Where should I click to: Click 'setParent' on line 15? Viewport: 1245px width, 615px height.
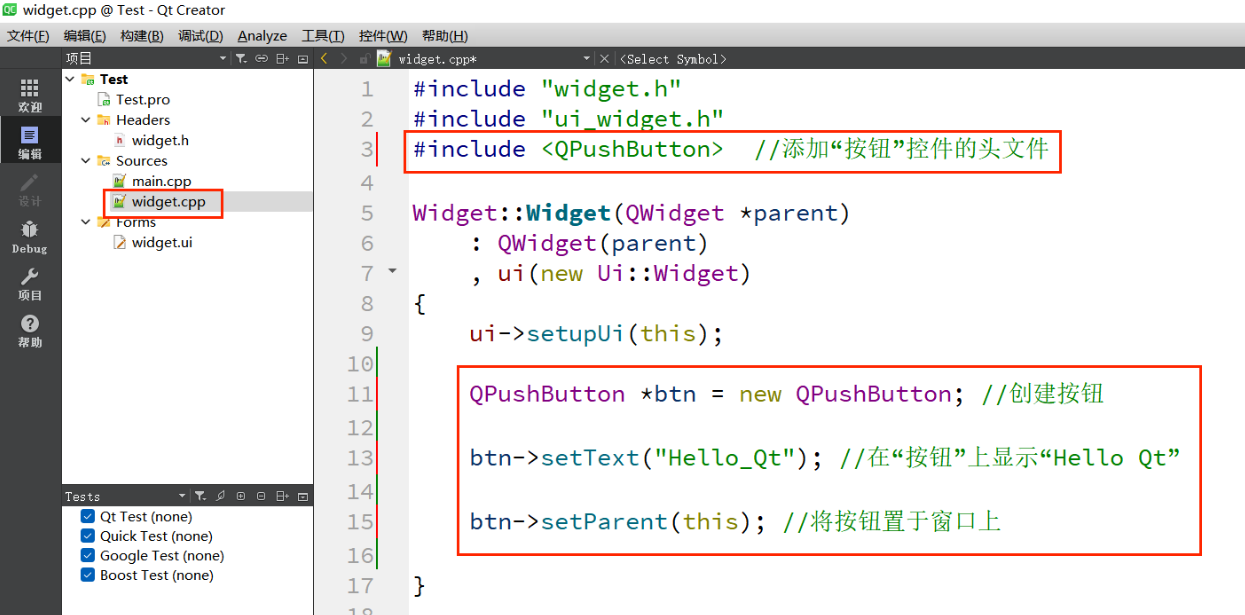[x=604, y=522]
